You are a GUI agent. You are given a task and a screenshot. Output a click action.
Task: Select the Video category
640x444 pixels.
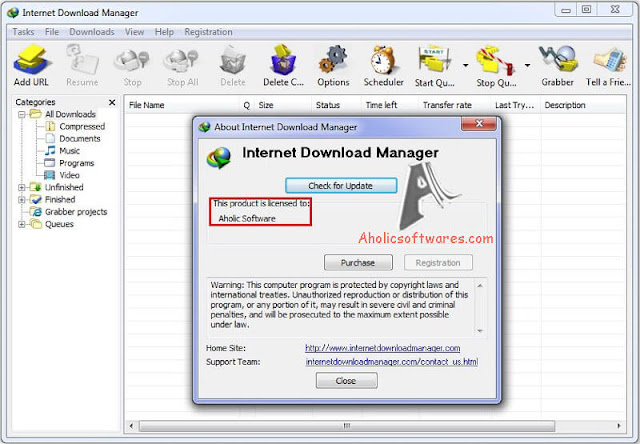click(69, 175)
